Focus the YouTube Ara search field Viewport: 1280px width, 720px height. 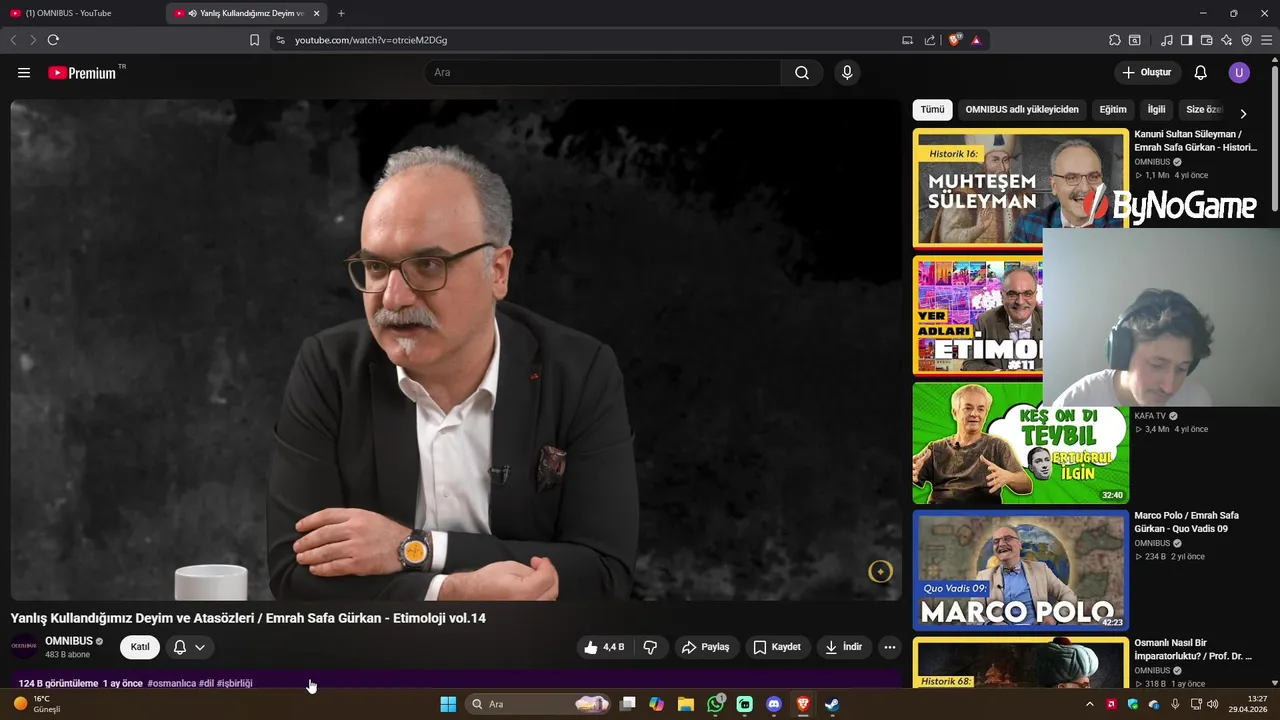pos(603,72)
